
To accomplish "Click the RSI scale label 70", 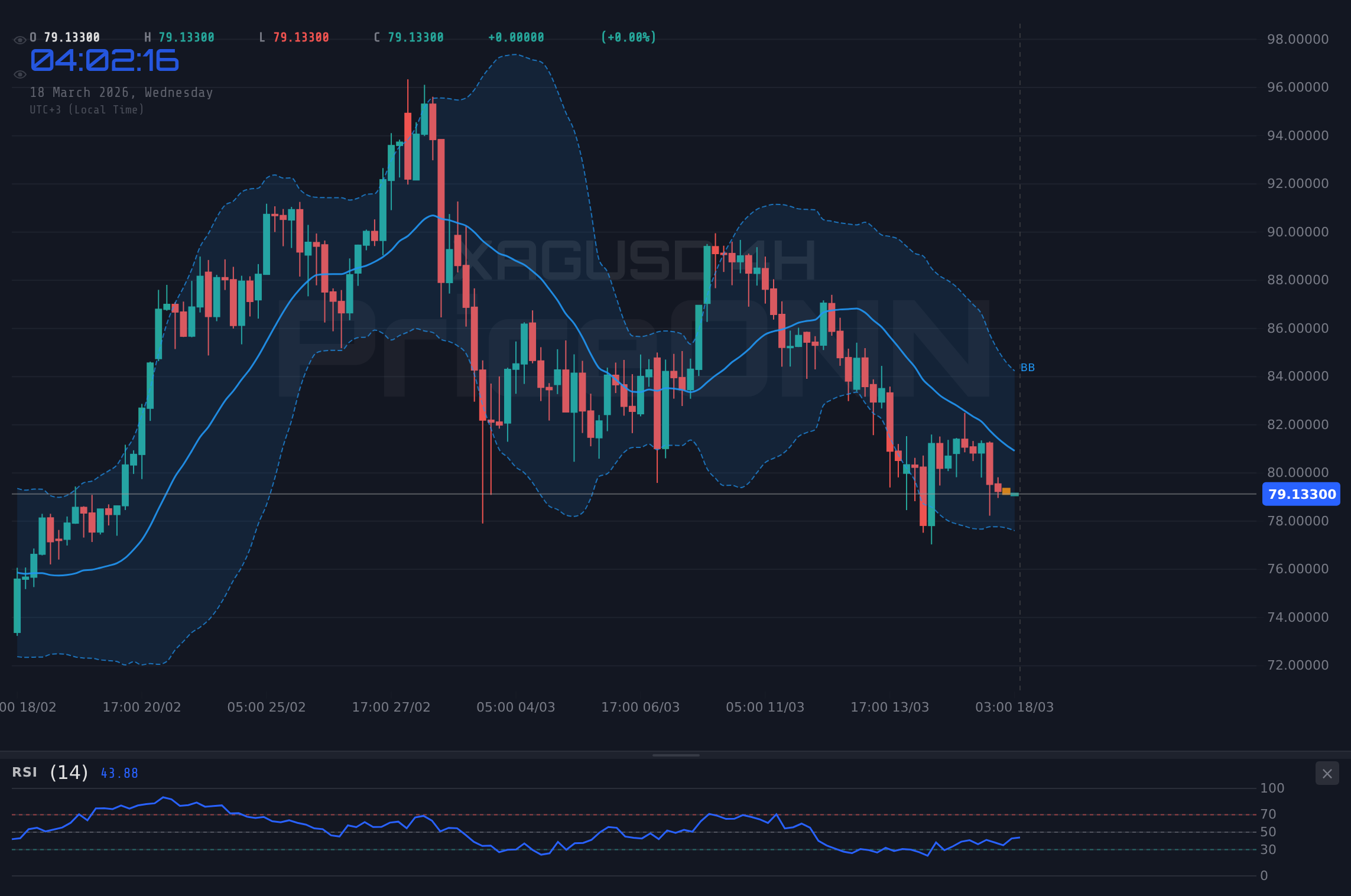I will (1268, 814).
